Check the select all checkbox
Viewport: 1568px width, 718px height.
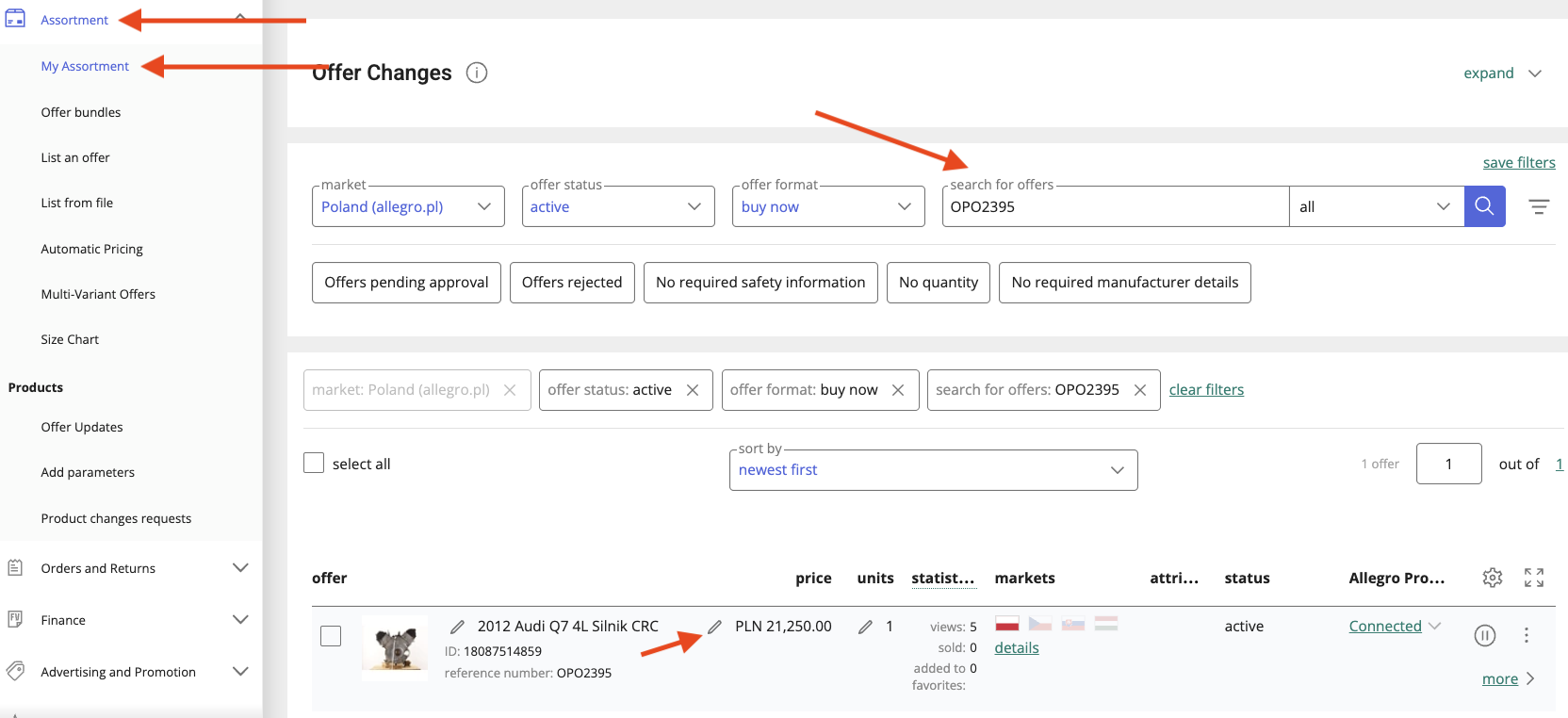pyautogui.click(x=314, y=463)
